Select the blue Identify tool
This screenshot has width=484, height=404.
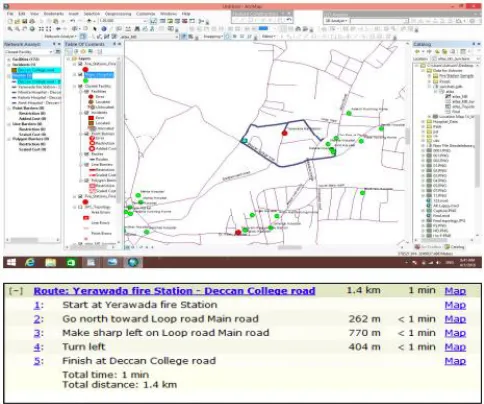point(104,29)
